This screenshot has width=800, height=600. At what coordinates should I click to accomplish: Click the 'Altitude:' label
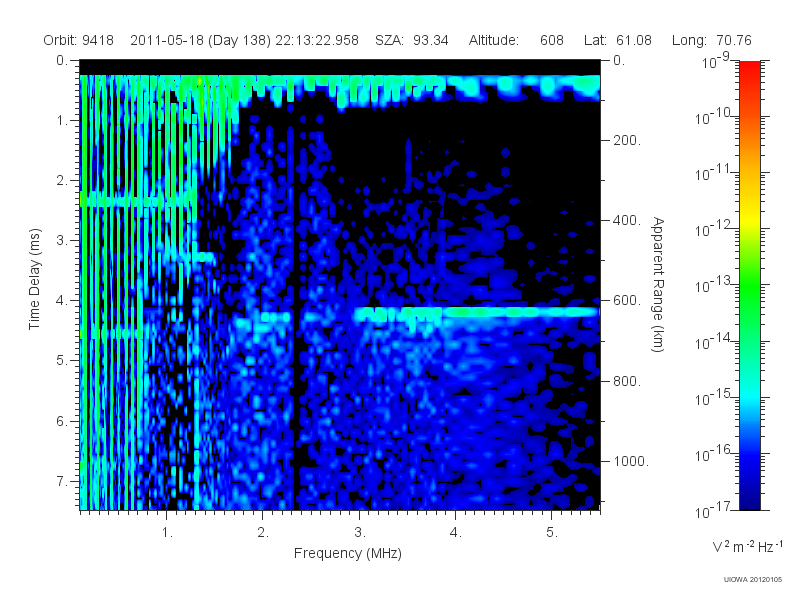pyautogui.click(x=494, y=40)
